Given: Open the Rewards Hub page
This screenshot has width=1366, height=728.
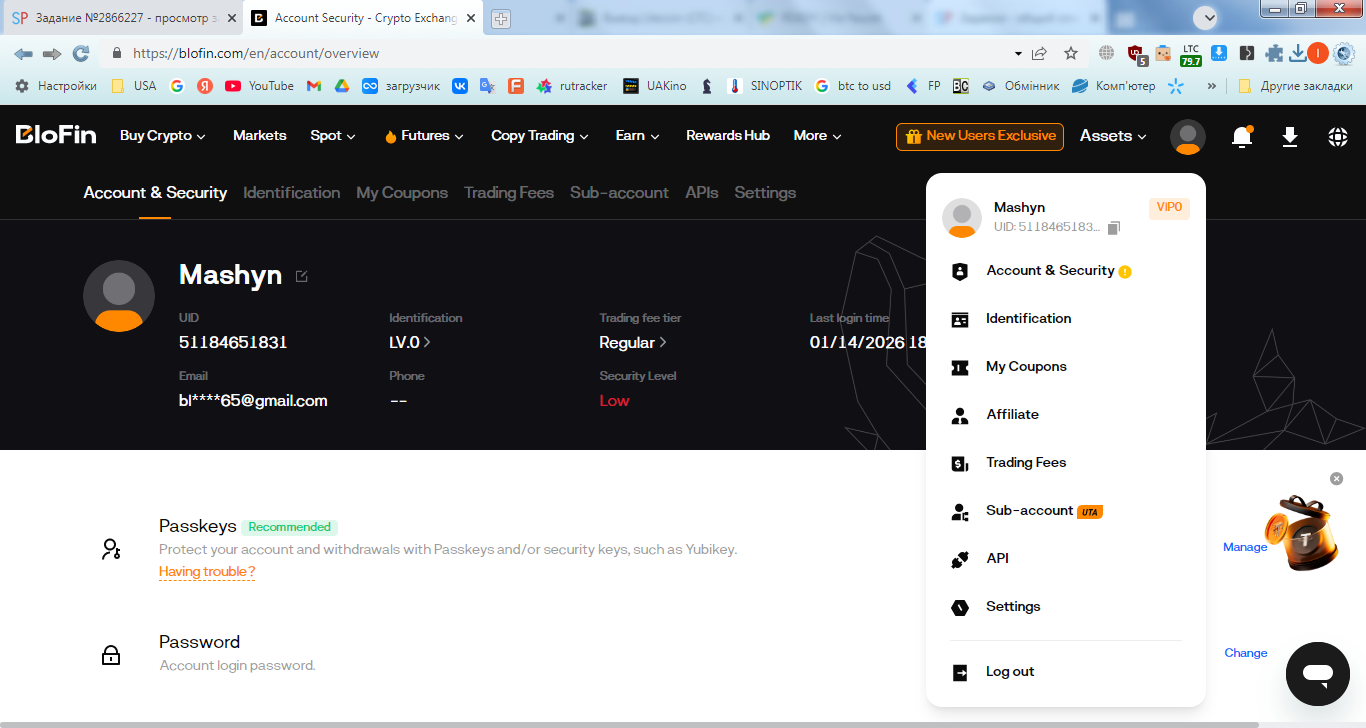Looking at the screenshot, I should click(x=728, y=136).
